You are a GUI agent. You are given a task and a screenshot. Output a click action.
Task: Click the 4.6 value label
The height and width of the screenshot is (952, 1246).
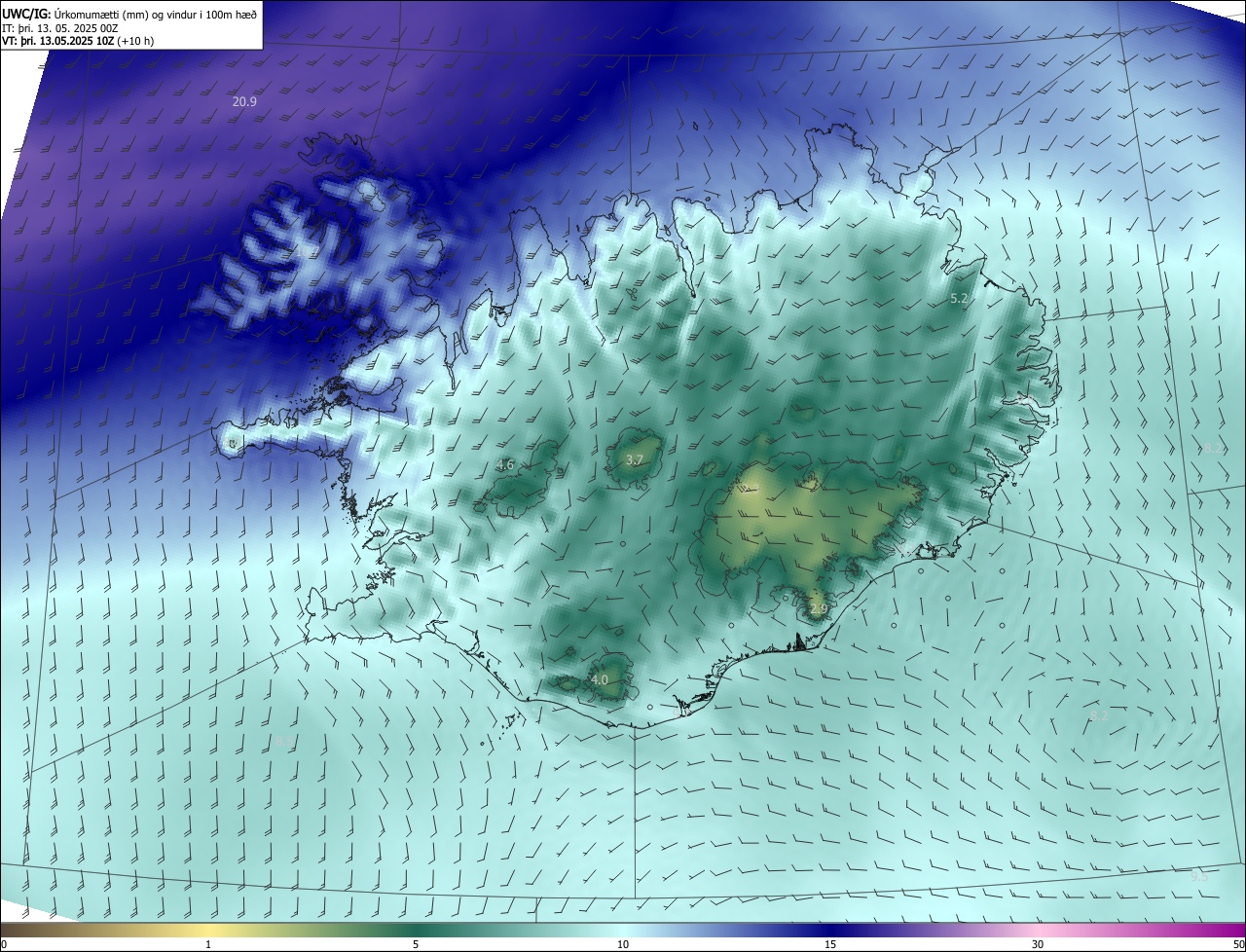tap(505, 465)
